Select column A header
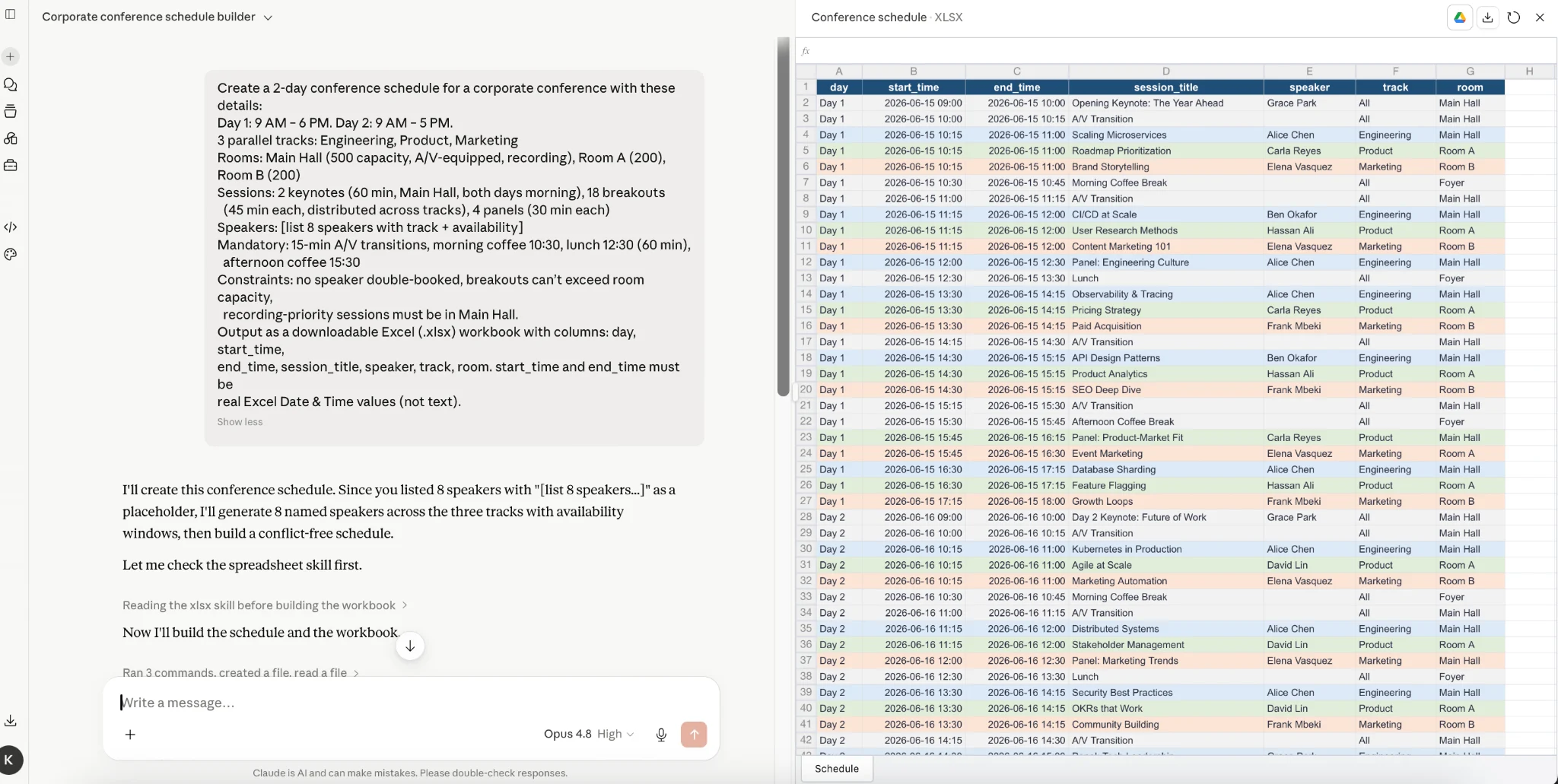The image size is (1558, 784). (x=838, y=71)
